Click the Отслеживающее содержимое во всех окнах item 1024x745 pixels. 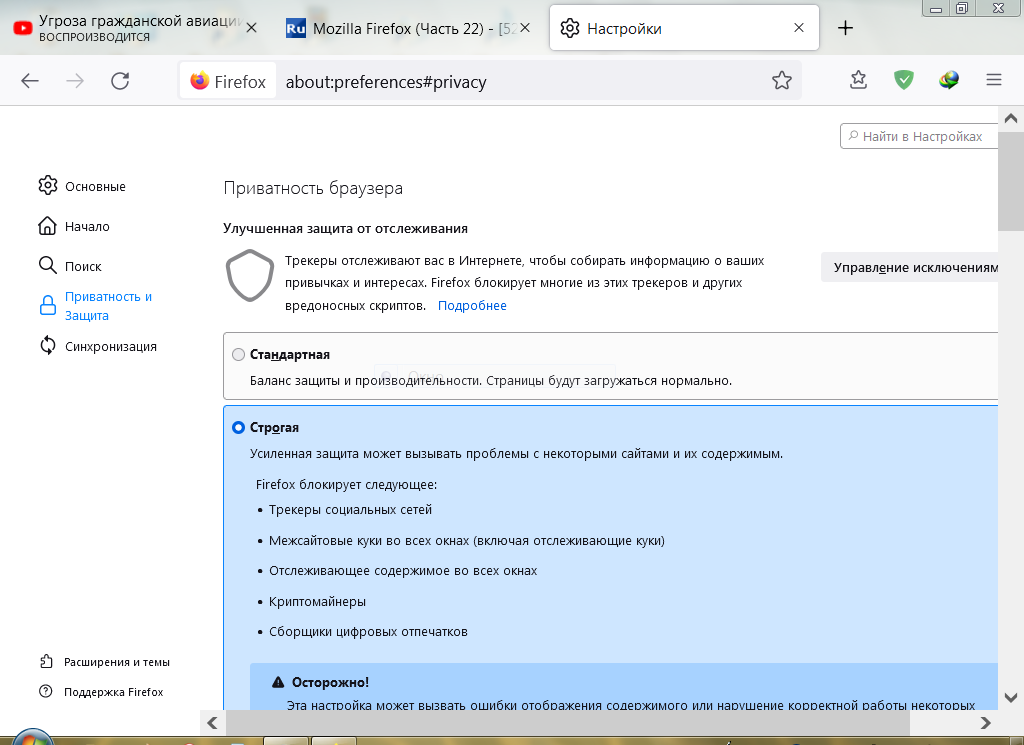pyautogui.click(x=403, y=571)
